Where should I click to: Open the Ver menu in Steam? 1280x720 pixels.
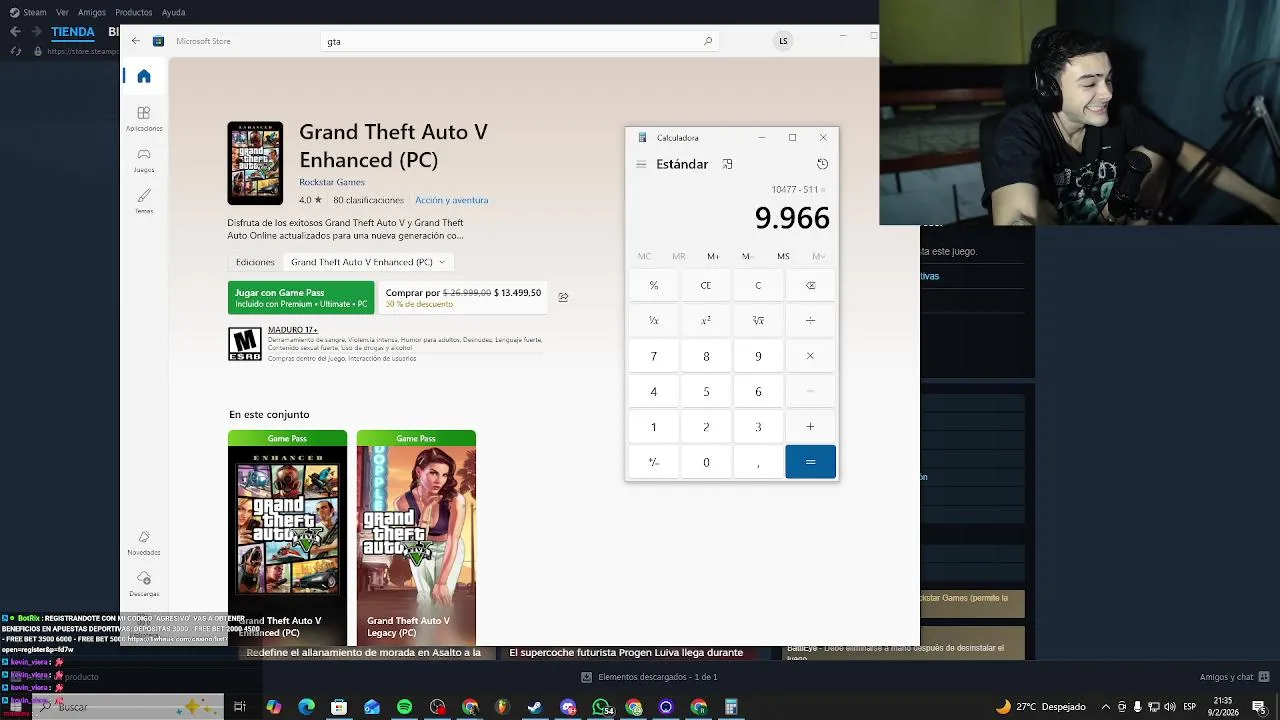point(63,12)
